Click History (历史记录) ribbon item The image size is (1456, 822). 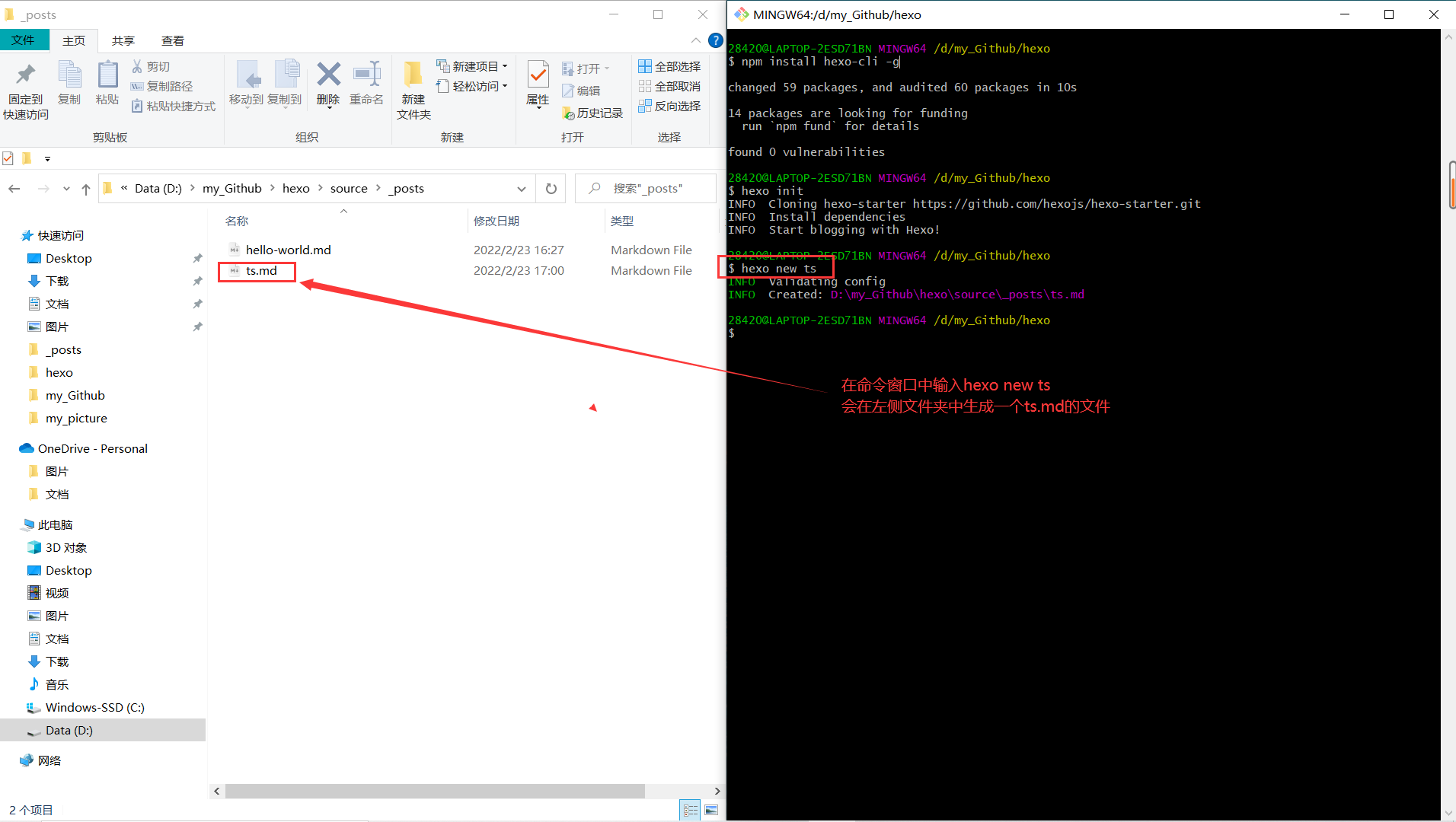coord(592,113)
